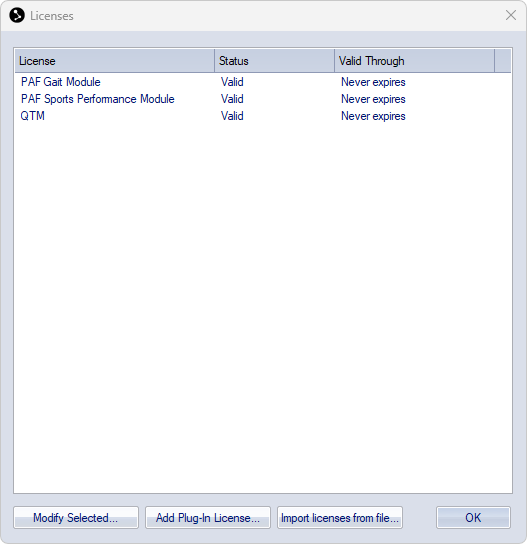
Task: Click Never expires for PAF Sports Performance Module
Action: point(373,99)
